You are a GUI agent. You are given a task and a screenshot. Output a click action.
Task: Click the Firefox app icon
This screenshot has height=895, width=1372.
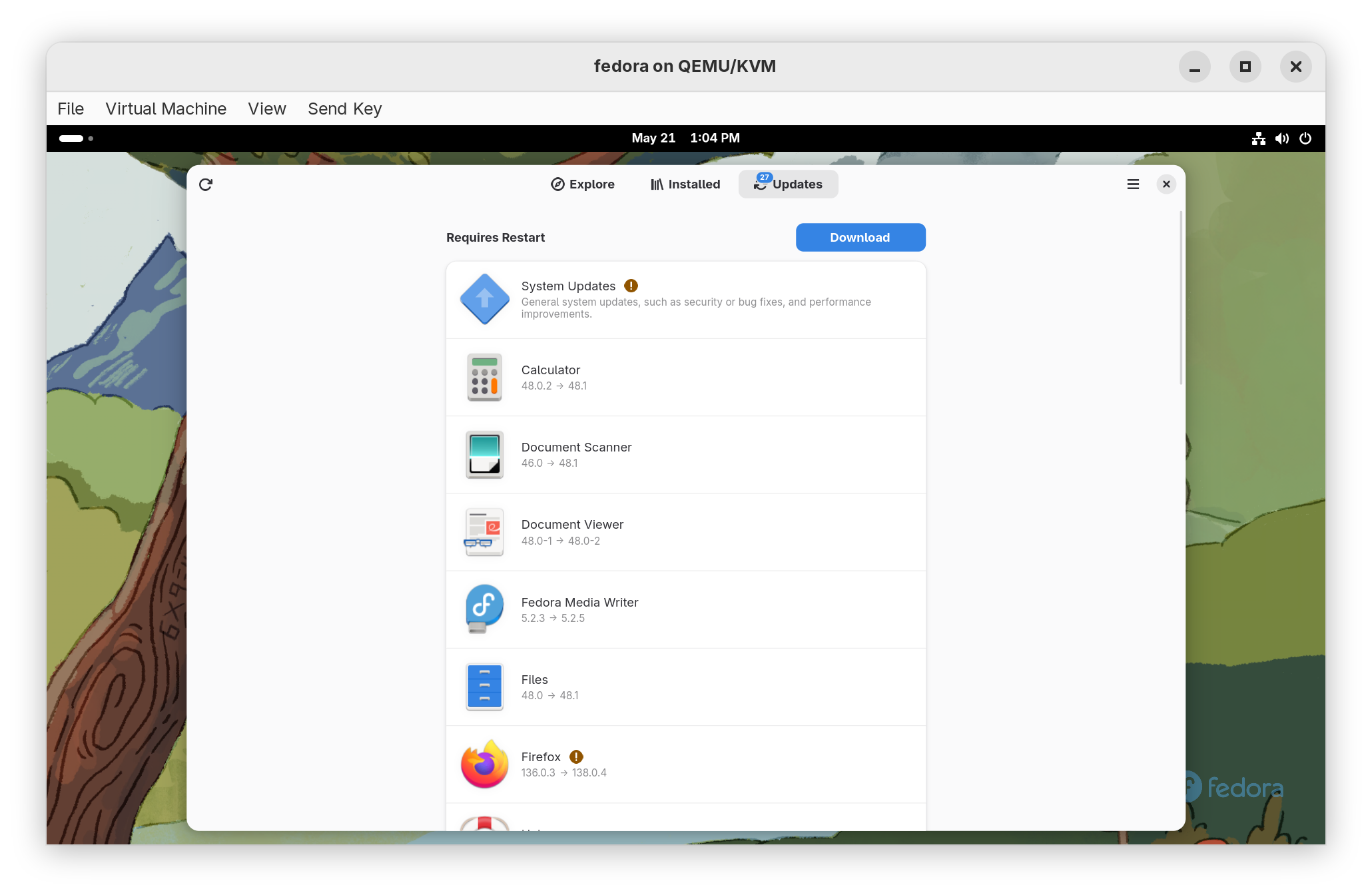[485, 764]
